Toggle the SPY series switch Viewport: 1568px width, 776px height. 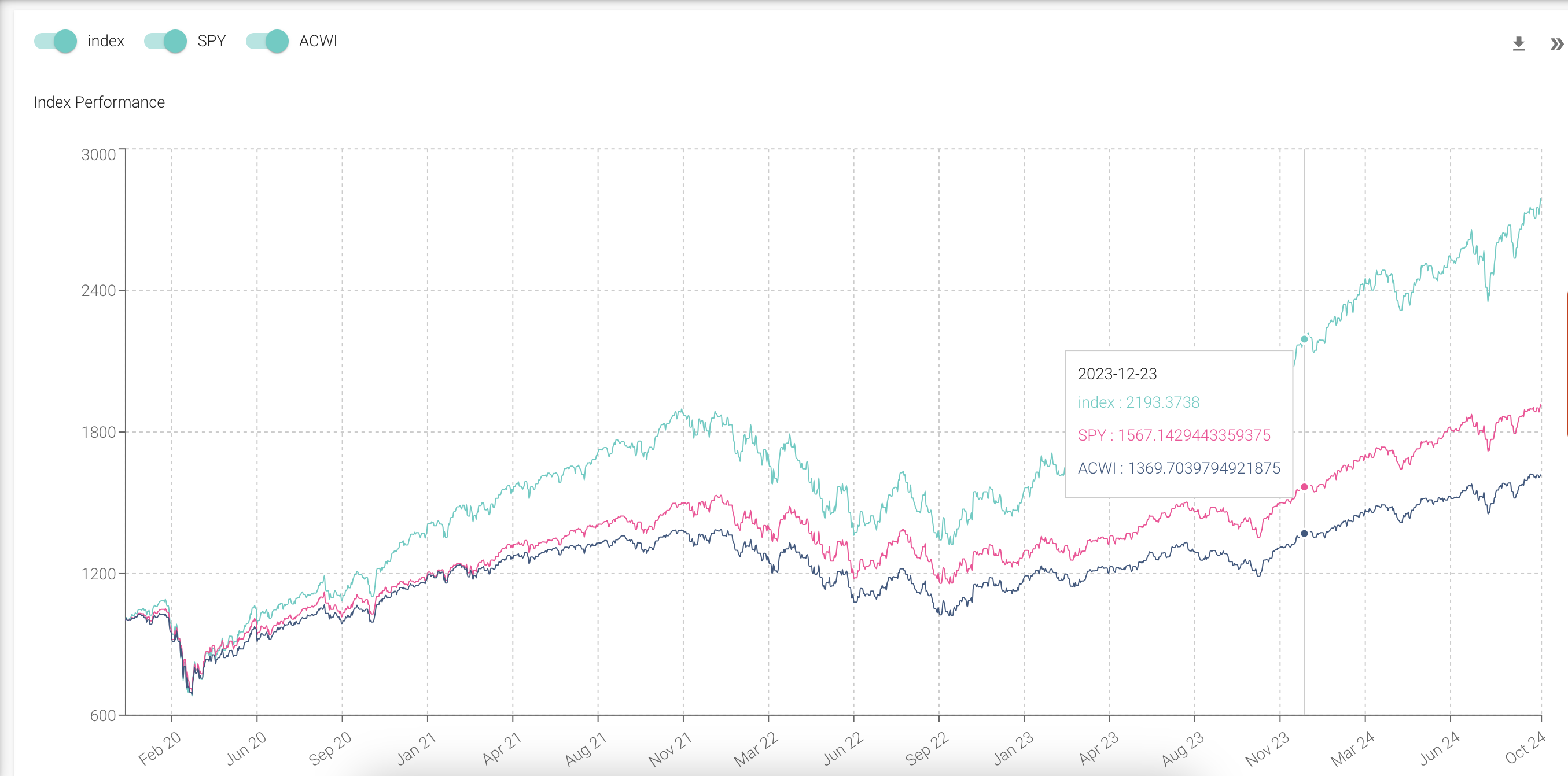(165, 42)
